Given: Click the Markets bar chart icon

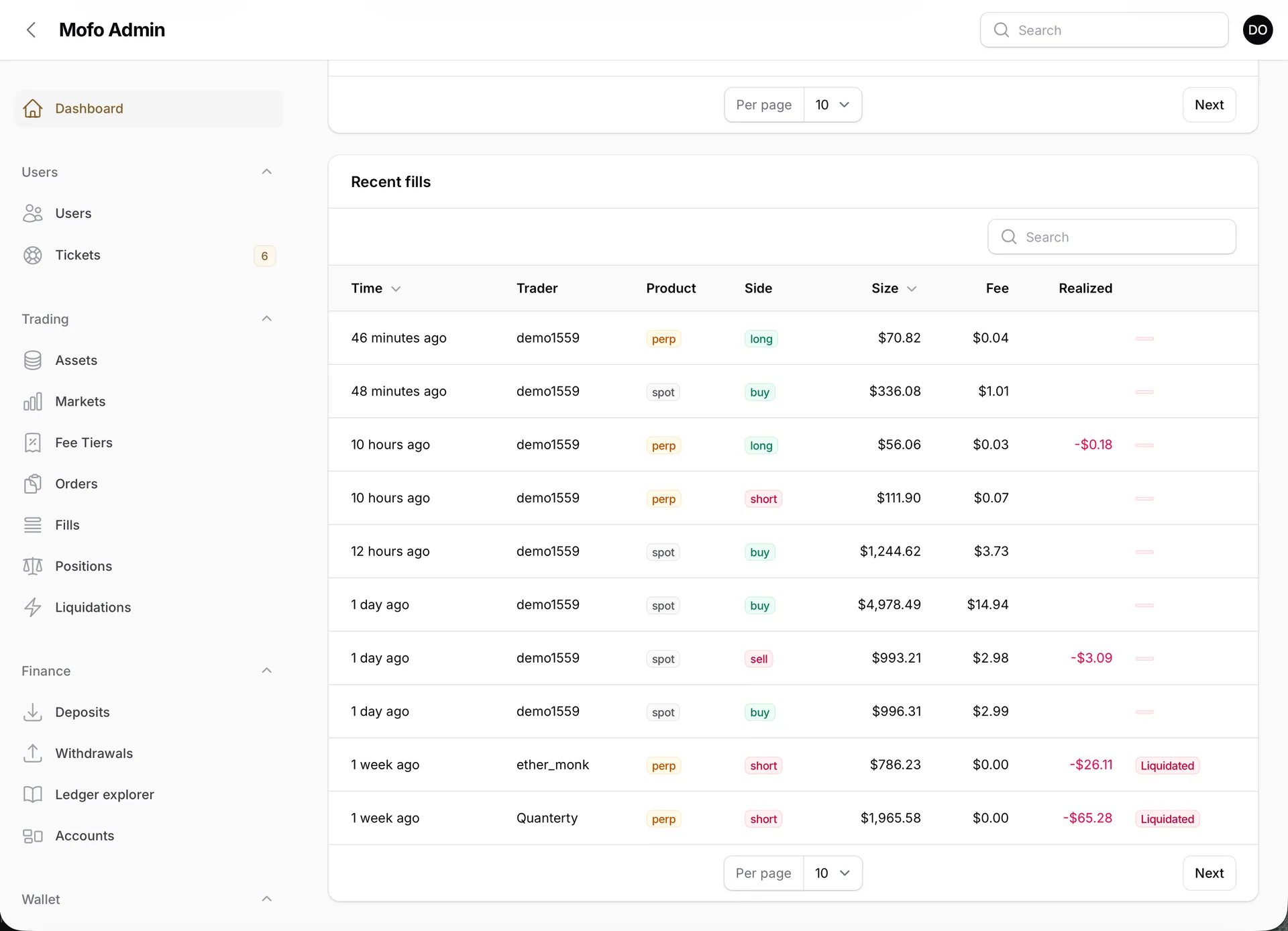Looking at the screenshot, I should click(x=33, y=401).
